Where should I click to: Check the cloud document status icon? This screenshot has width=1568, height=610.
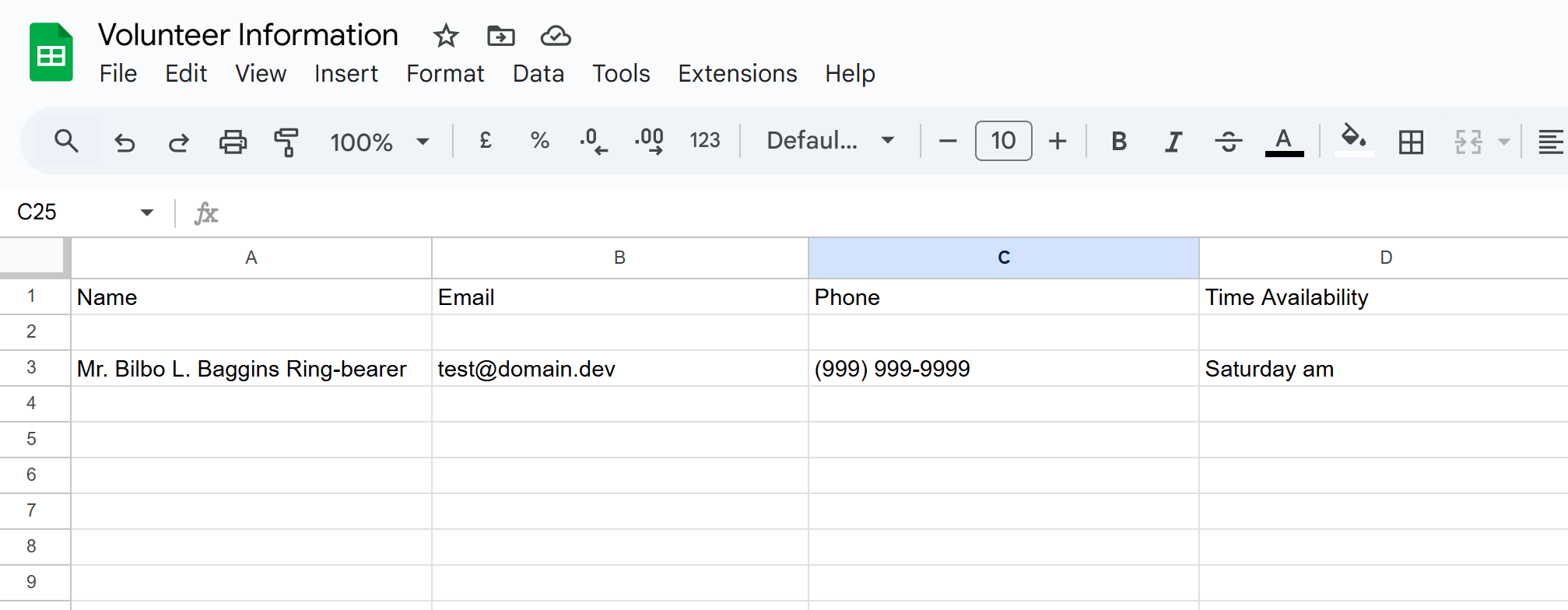(x=556, y=36)
